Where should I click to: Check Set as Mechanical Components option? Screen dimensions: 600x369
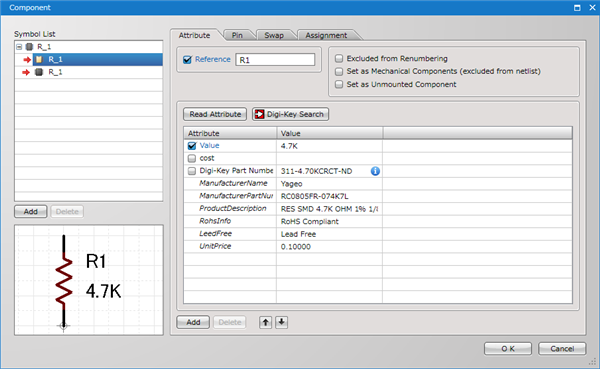click(339, 72)
